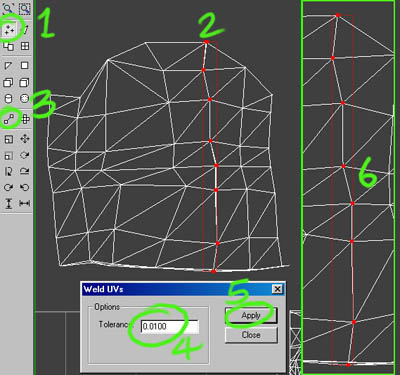This screenshot has width=400, height=375.
Task: Click the four-circle cluster icon beside weld
Action: click(25, 119)
